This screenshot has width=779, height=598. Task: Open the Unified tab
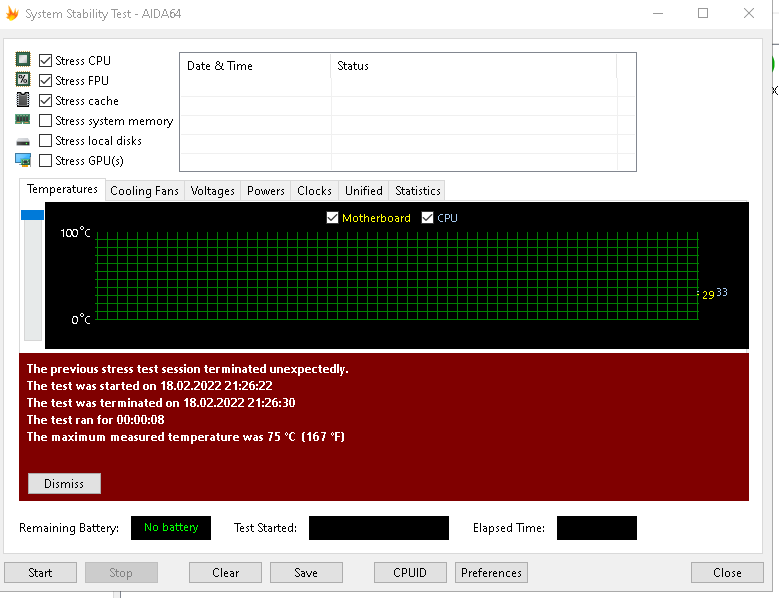tap(364, 191)
